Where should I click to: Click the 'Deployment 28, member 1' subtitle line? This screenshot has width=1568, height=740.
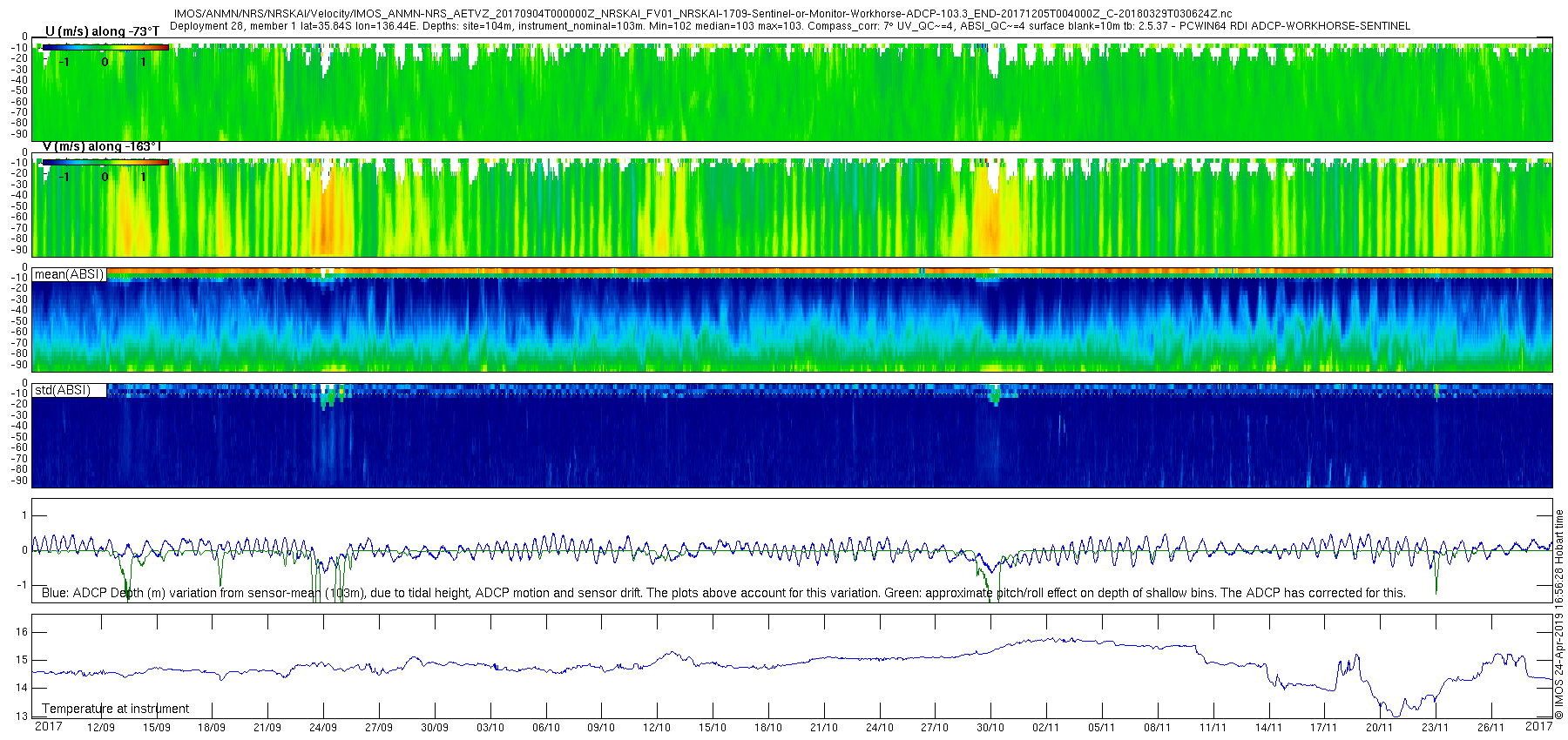click(790, 26)
